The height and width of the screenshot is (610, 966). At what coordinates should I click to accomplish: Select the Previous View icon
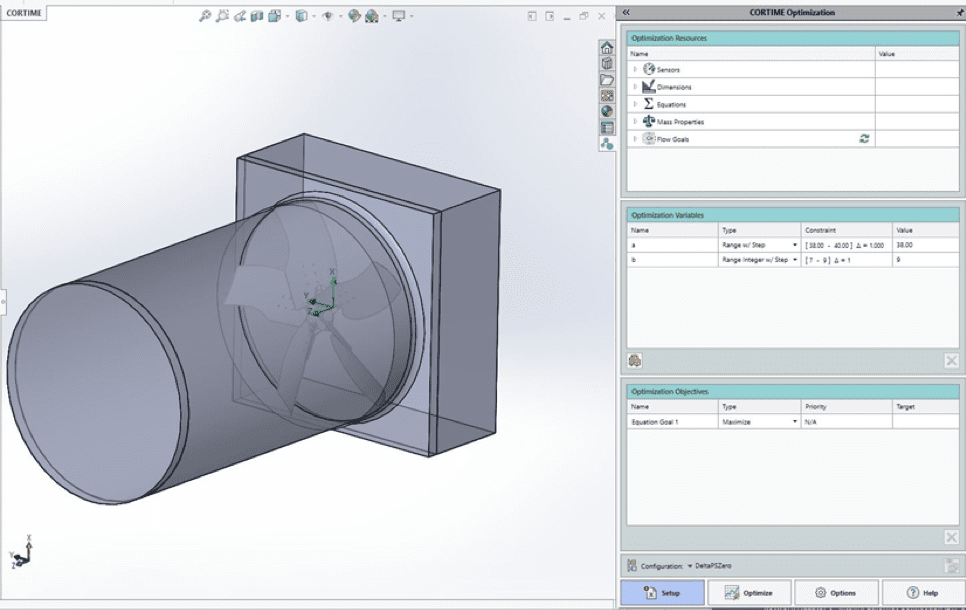click(240, 16)
